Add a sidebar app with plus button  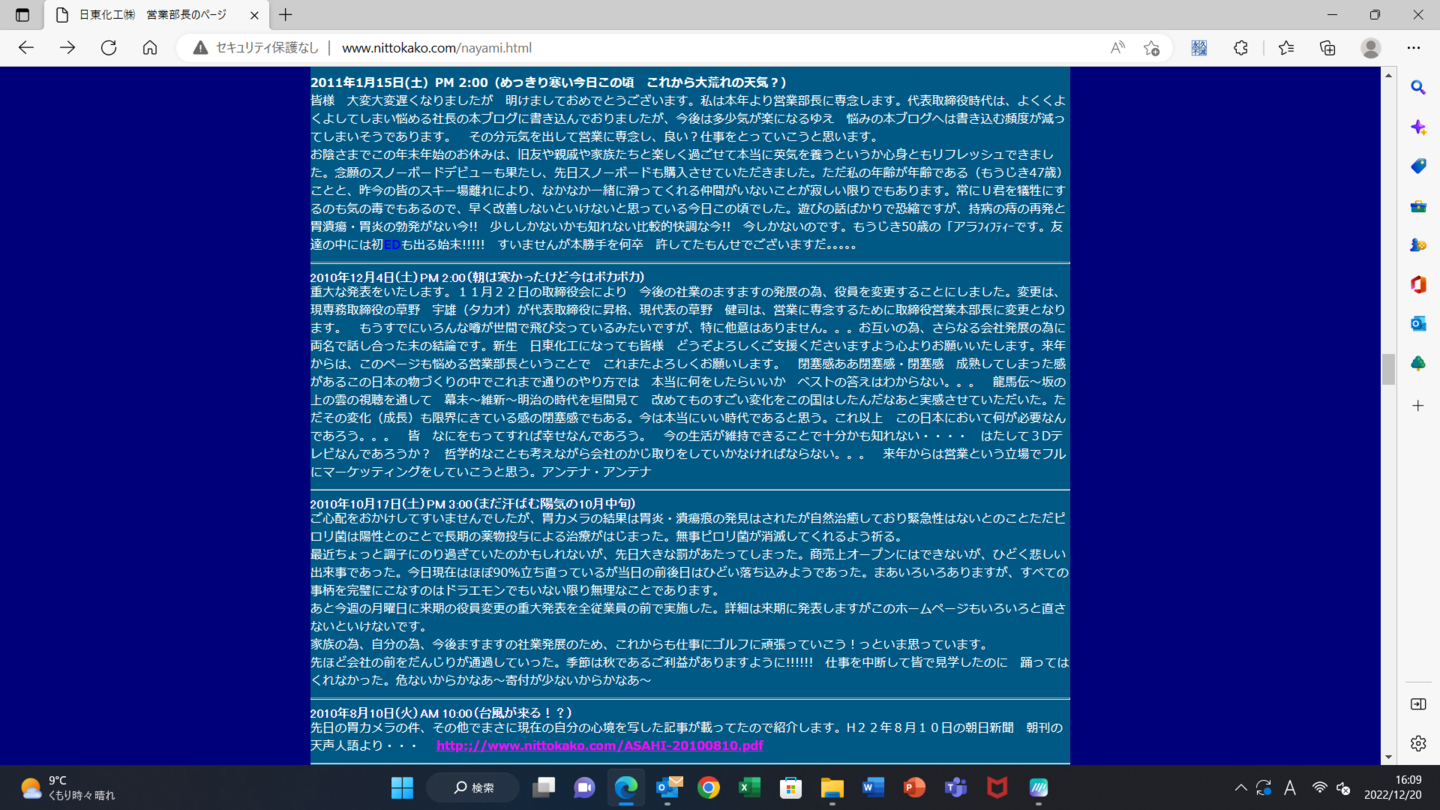[1418, 406]
